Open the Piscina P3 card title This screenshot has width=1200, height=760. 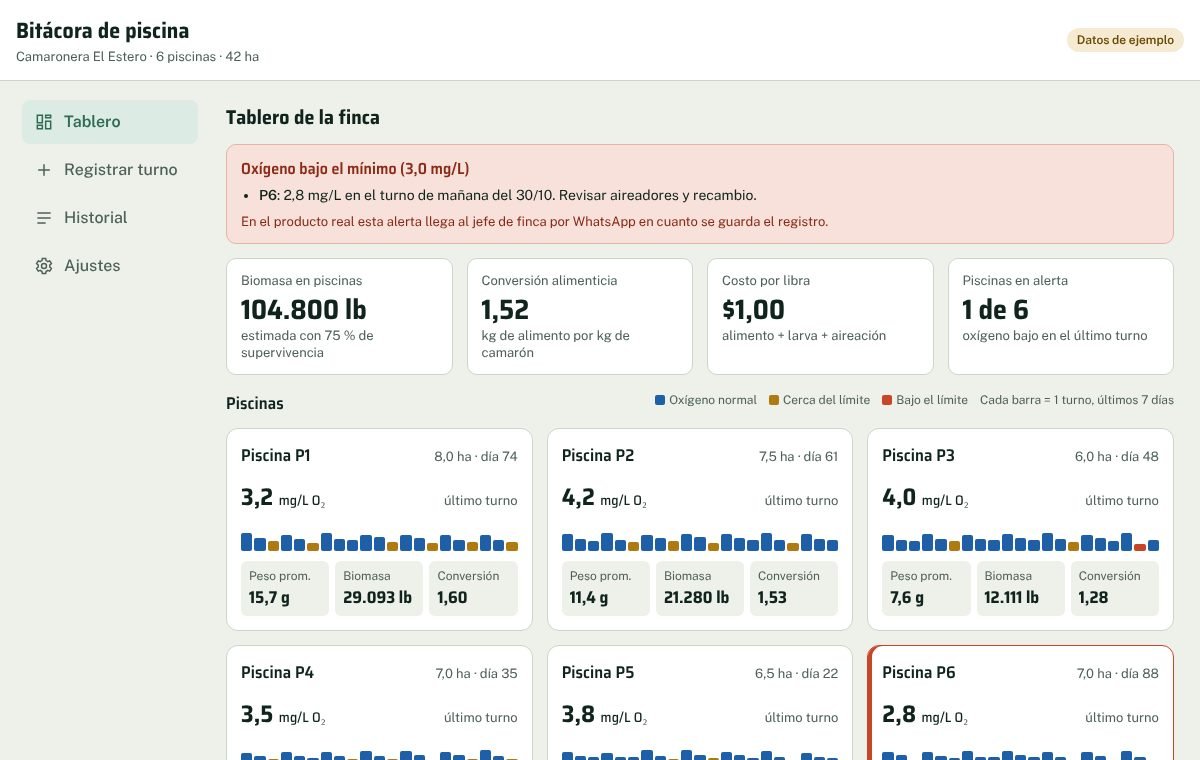pyautogui.click(x=918, y=456)
